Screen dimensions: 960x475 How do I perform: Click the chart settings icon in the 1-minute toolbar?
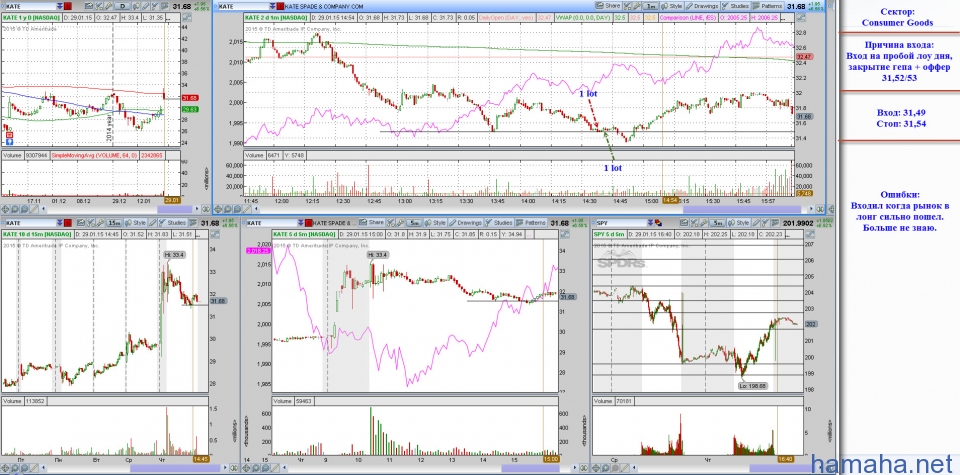[x=627, y=6]
